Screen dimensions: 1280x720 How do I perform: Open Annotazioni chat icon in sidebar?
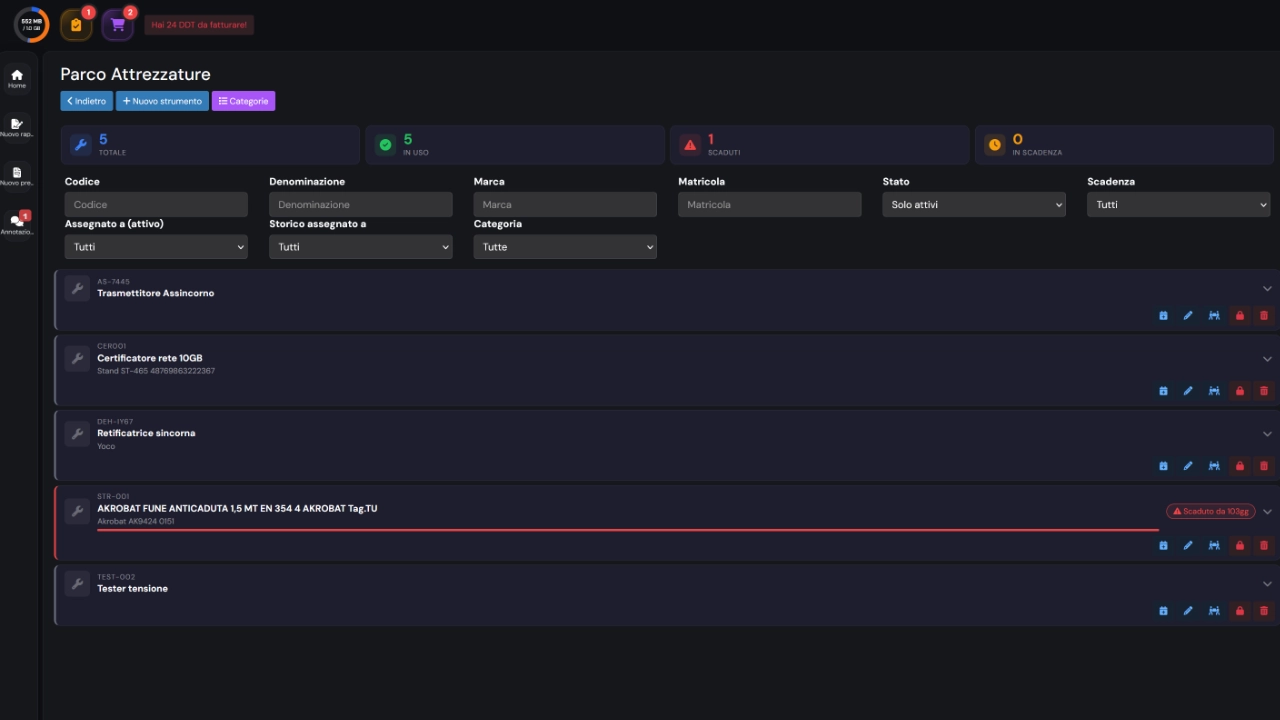tap(17, 224)
